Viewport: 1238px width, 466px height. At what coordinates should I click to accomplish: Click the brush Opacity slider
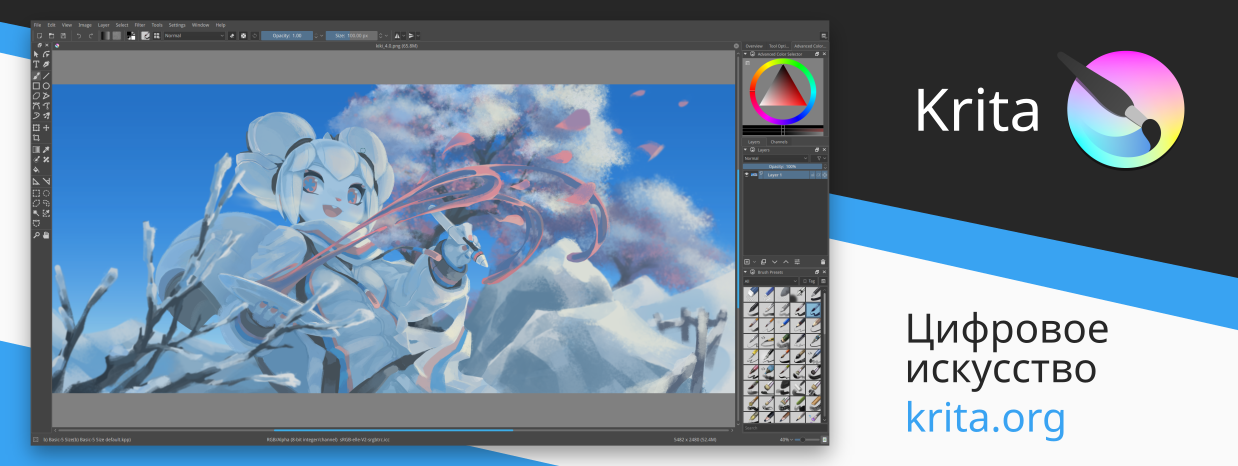tap(287, 36)
